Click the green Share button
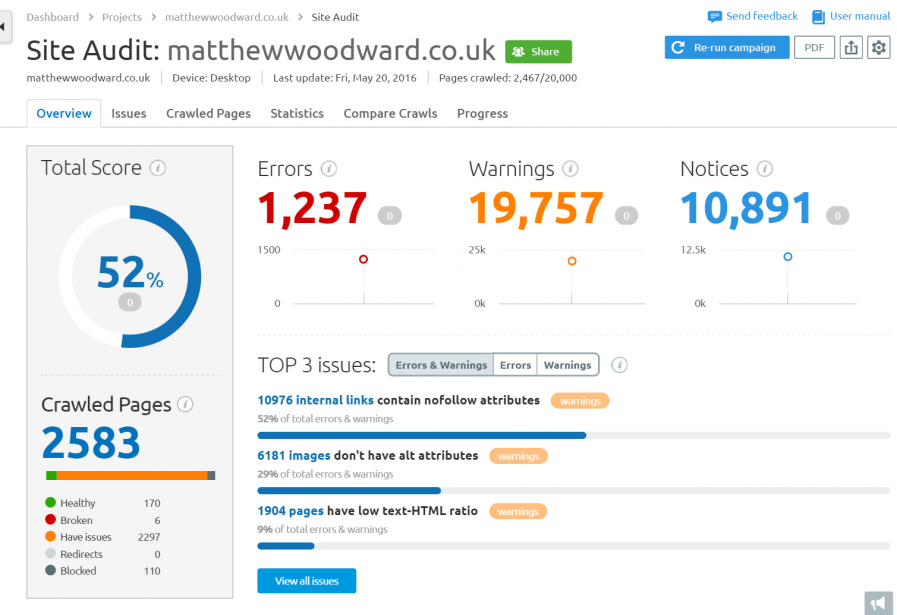The width and height of the screenshot is (897, 615). click(538, 51)
